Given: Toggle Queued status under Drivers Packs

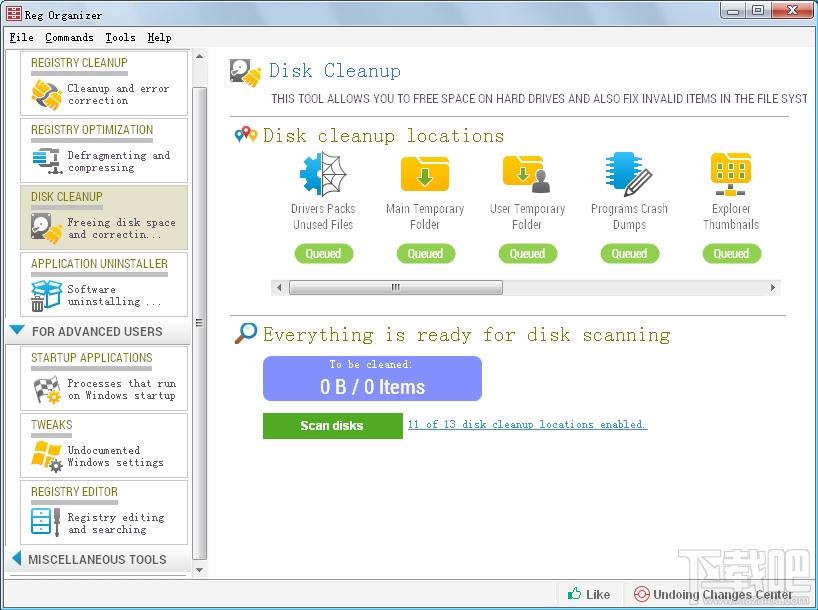Looking at the screenshot, I should (323, 254).
